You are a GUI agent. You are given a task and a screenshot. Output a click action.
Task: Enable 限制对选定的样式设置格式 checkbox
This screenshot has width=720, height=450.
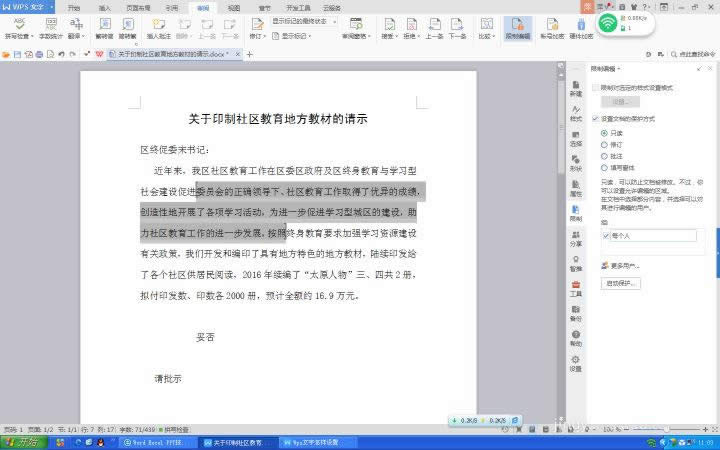pyautogui.click(x=596, y=88)
